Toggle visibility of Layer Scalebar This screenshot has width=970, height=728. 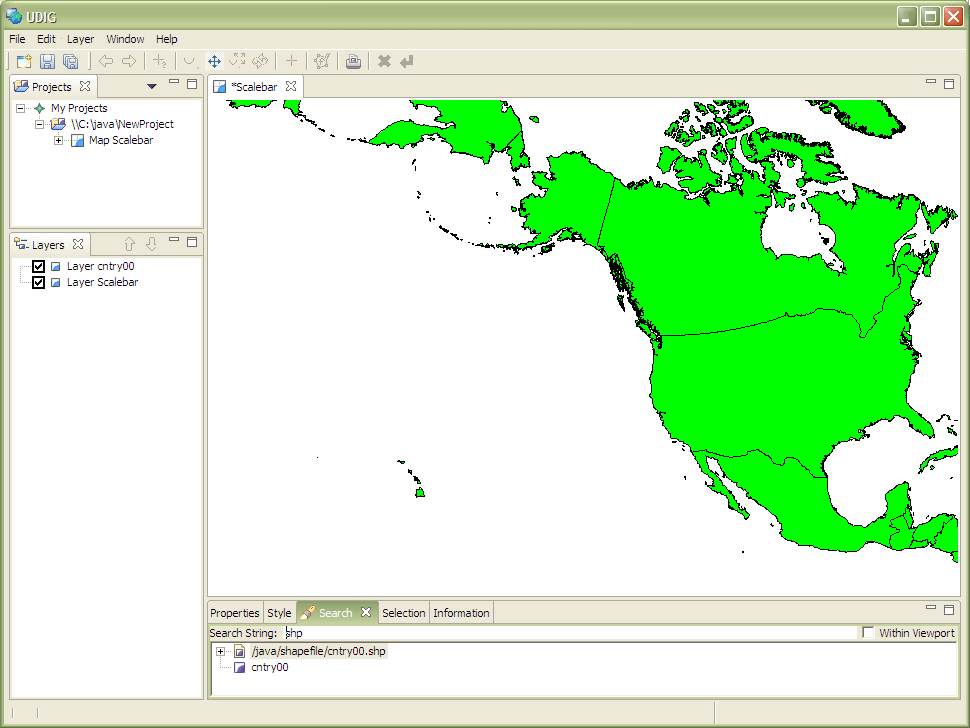(x=39, y=283)
